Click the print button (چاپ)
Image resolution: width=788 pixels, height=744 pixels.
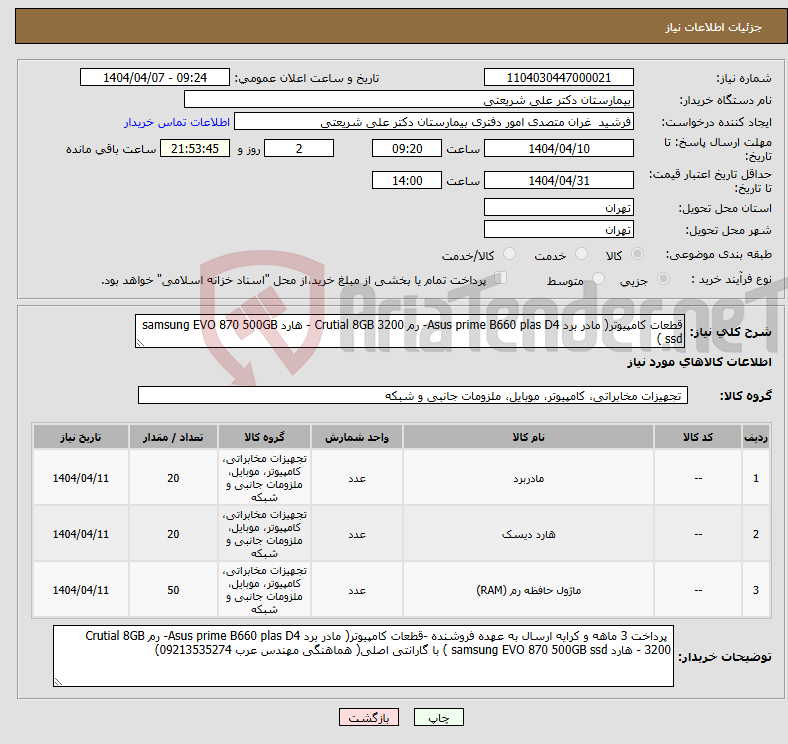(x=438, y=717)
